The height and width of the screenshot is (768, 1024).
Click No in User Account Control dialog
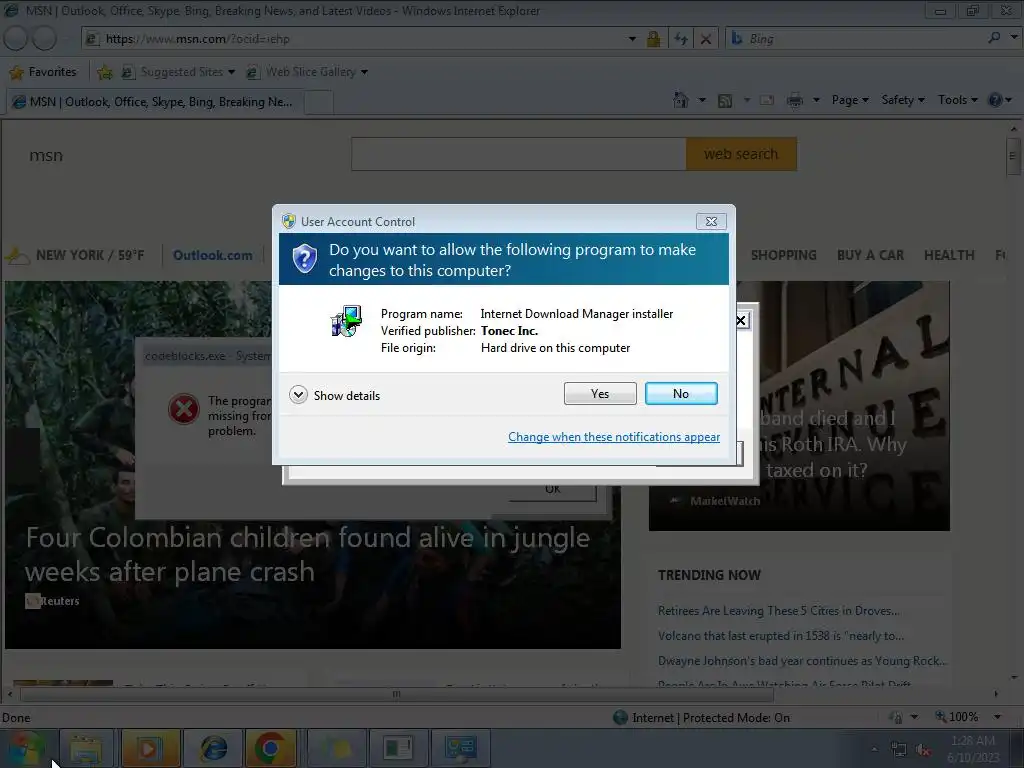point(680,394)
